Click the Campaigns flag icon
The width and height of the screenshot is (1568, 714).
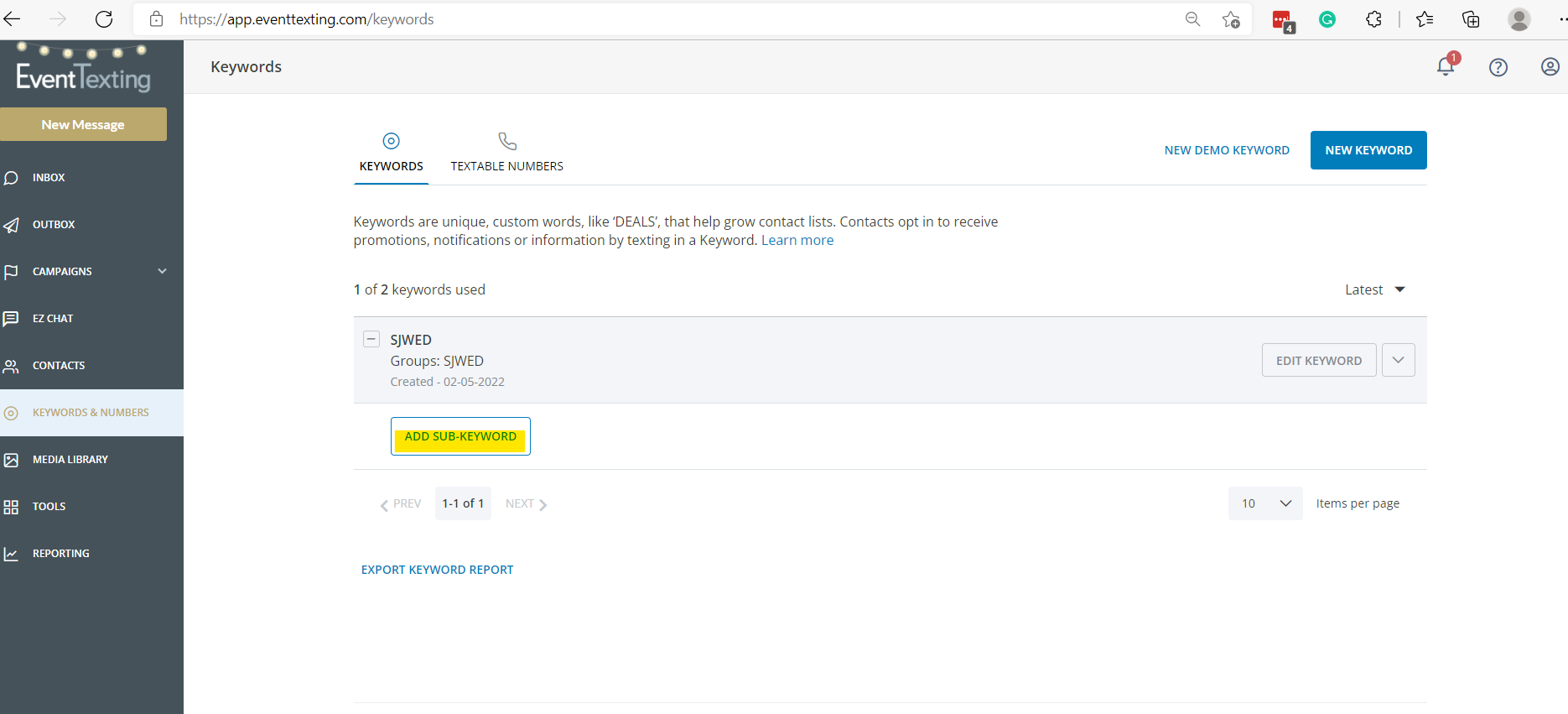tap(11, 272)
